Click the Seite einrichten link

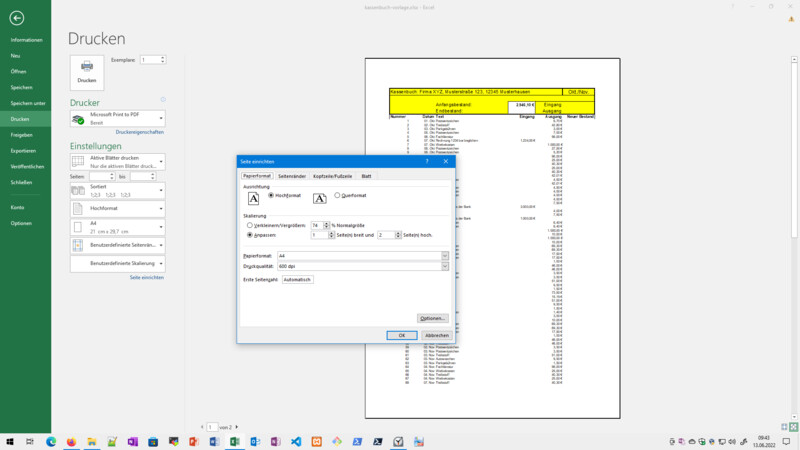point(147,278)
